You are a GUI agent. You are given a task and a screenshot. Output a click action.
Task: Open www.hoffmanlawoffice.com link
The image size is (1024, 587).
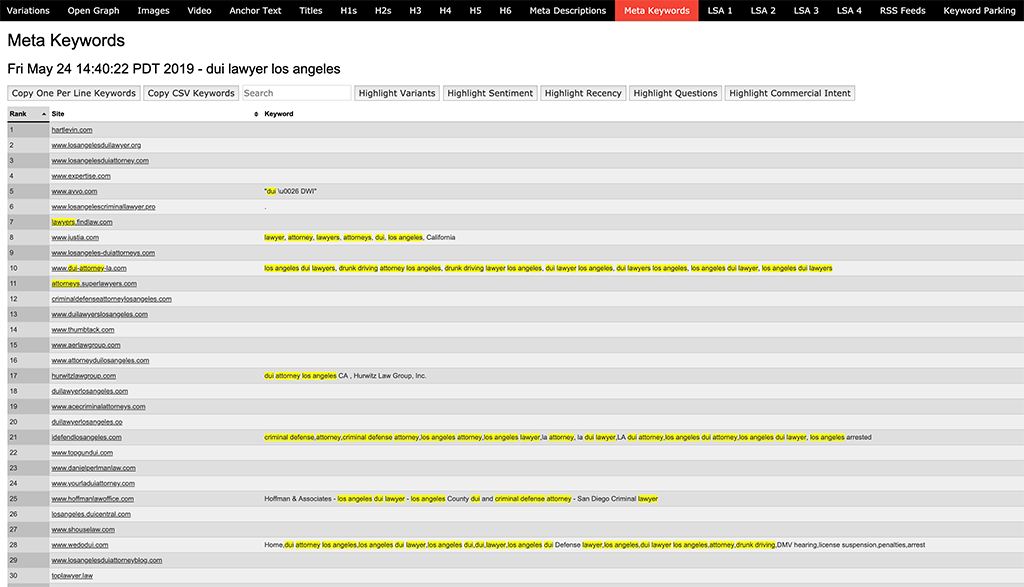click(x=93, y=499)
